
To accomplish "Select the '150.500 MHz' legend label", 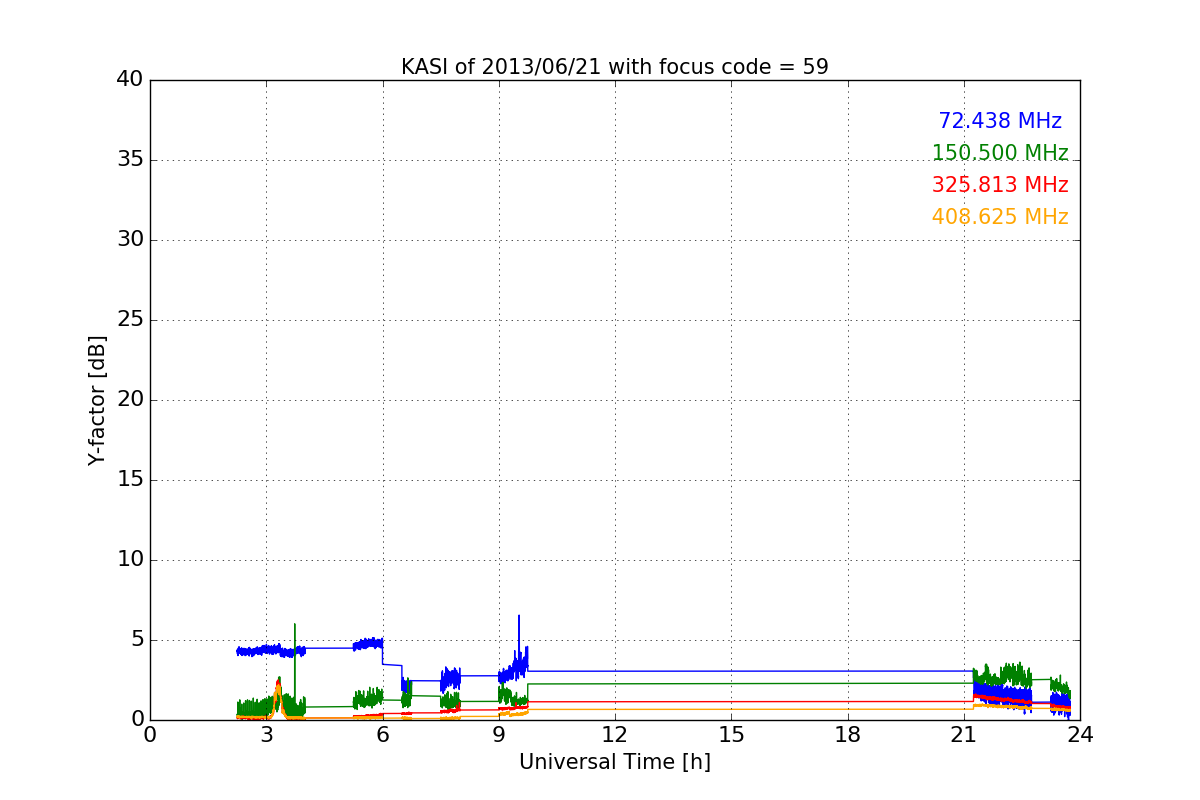I will point(1000,153).
